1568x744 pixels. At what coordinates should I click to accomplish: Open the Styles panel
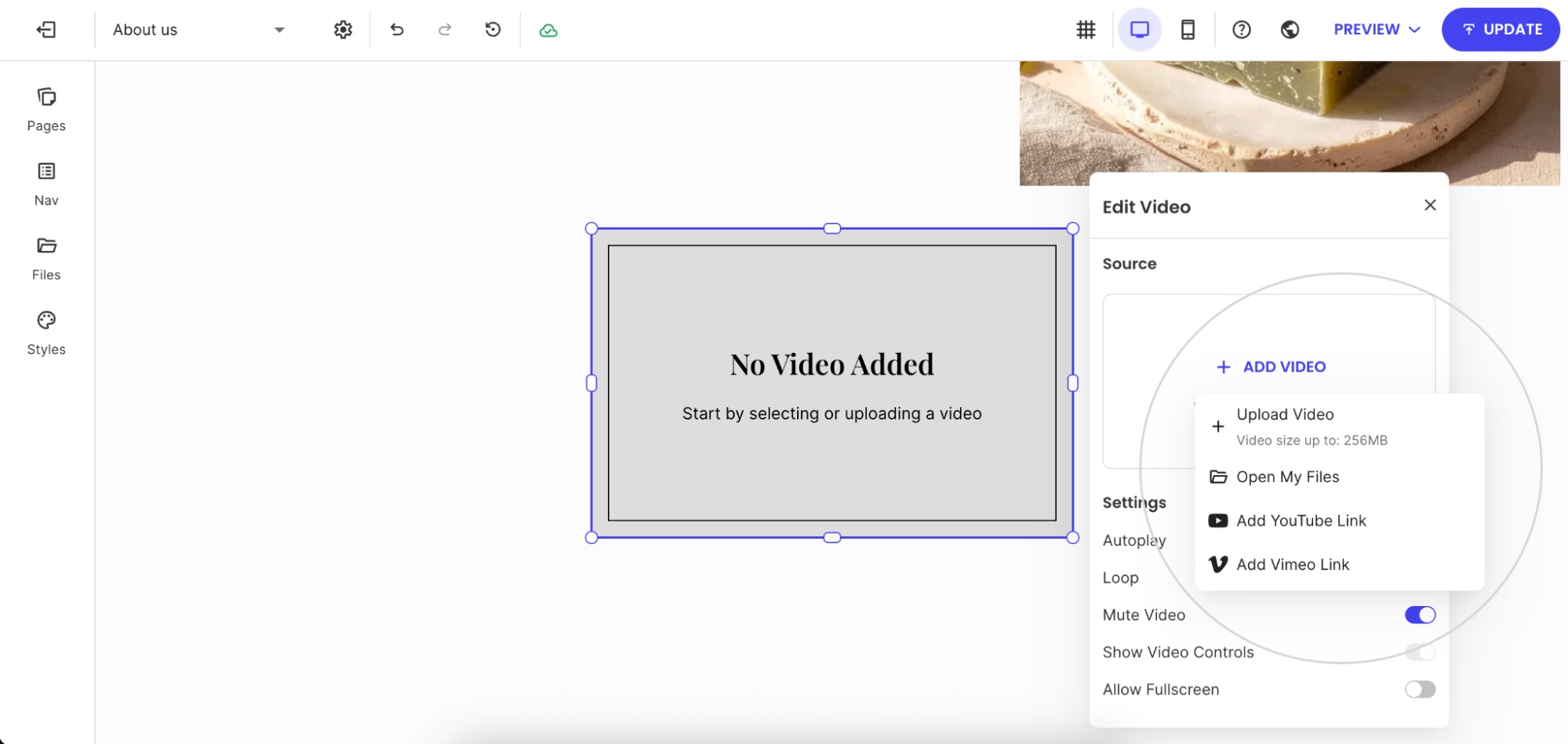pos(46,333)
